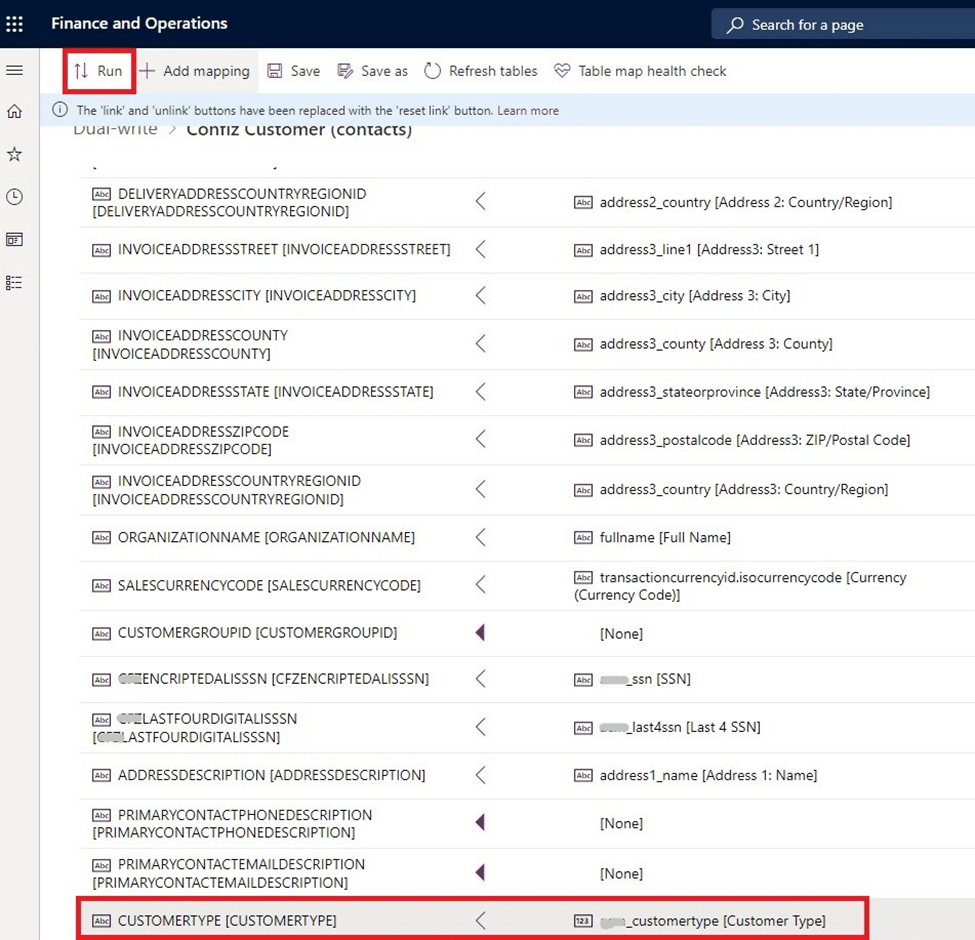Select address1_name destination field

click(696, 776)
